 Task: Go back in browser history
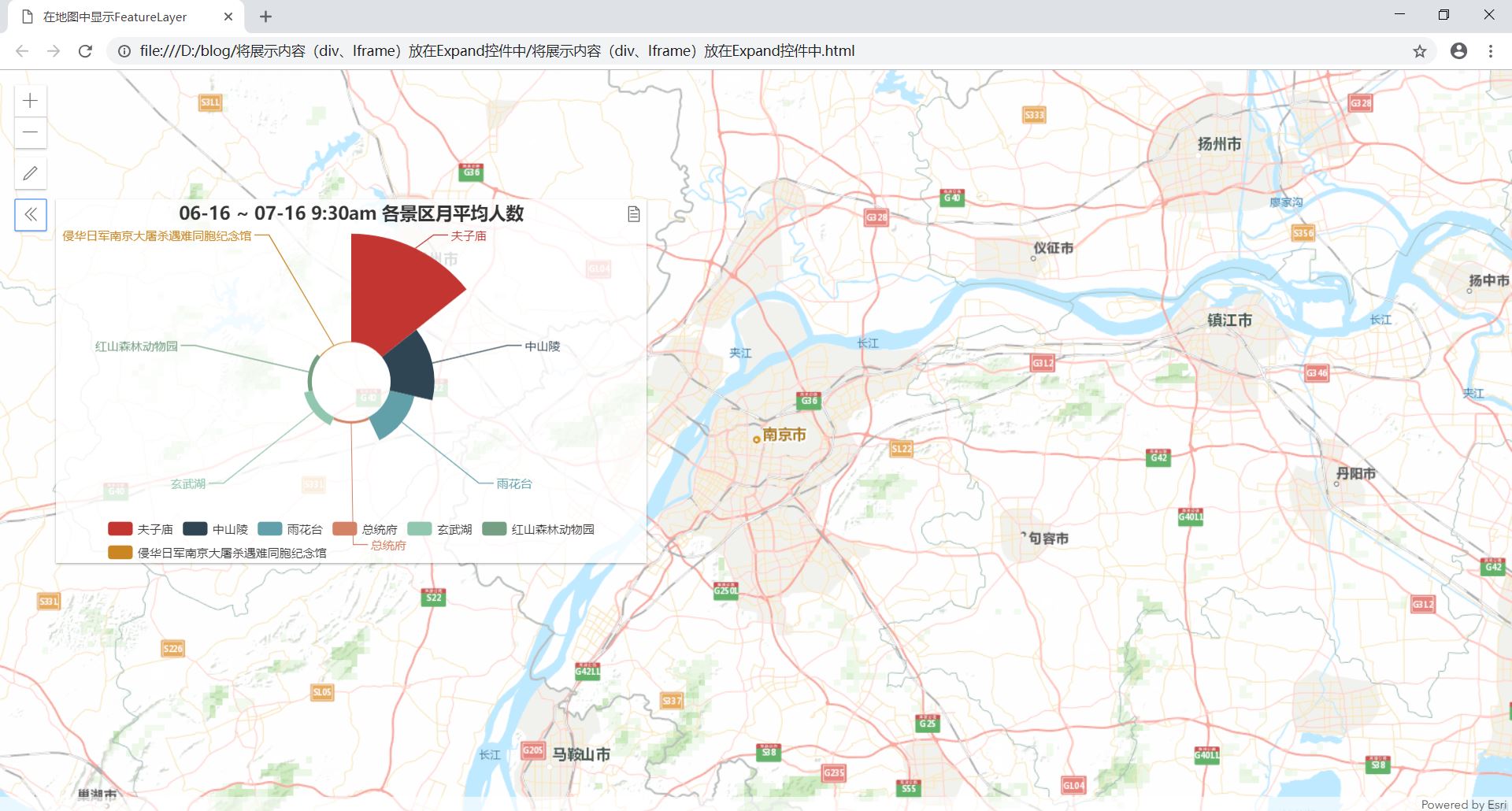22,51
